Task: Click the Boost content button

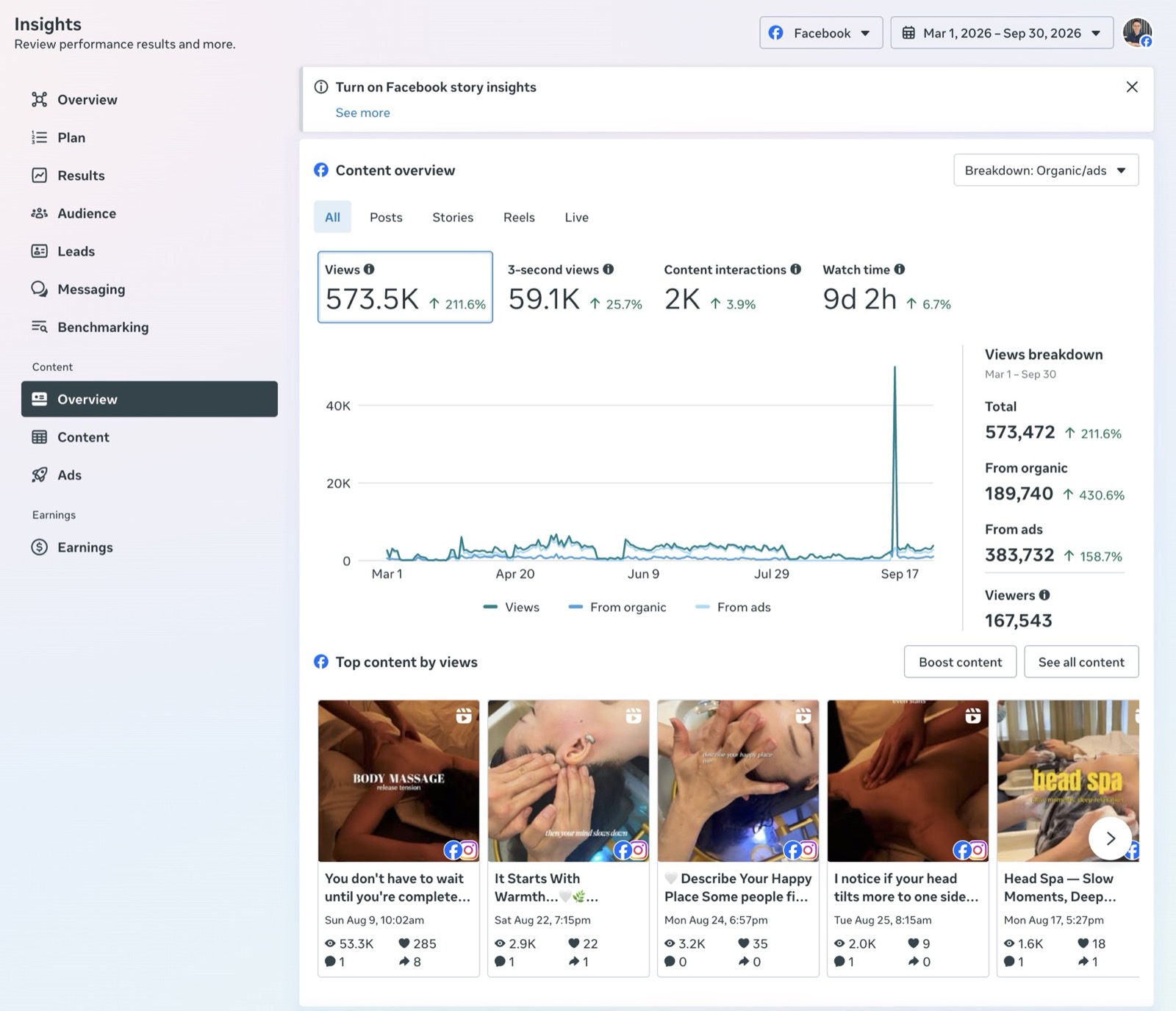Action: tap(960, 662)
